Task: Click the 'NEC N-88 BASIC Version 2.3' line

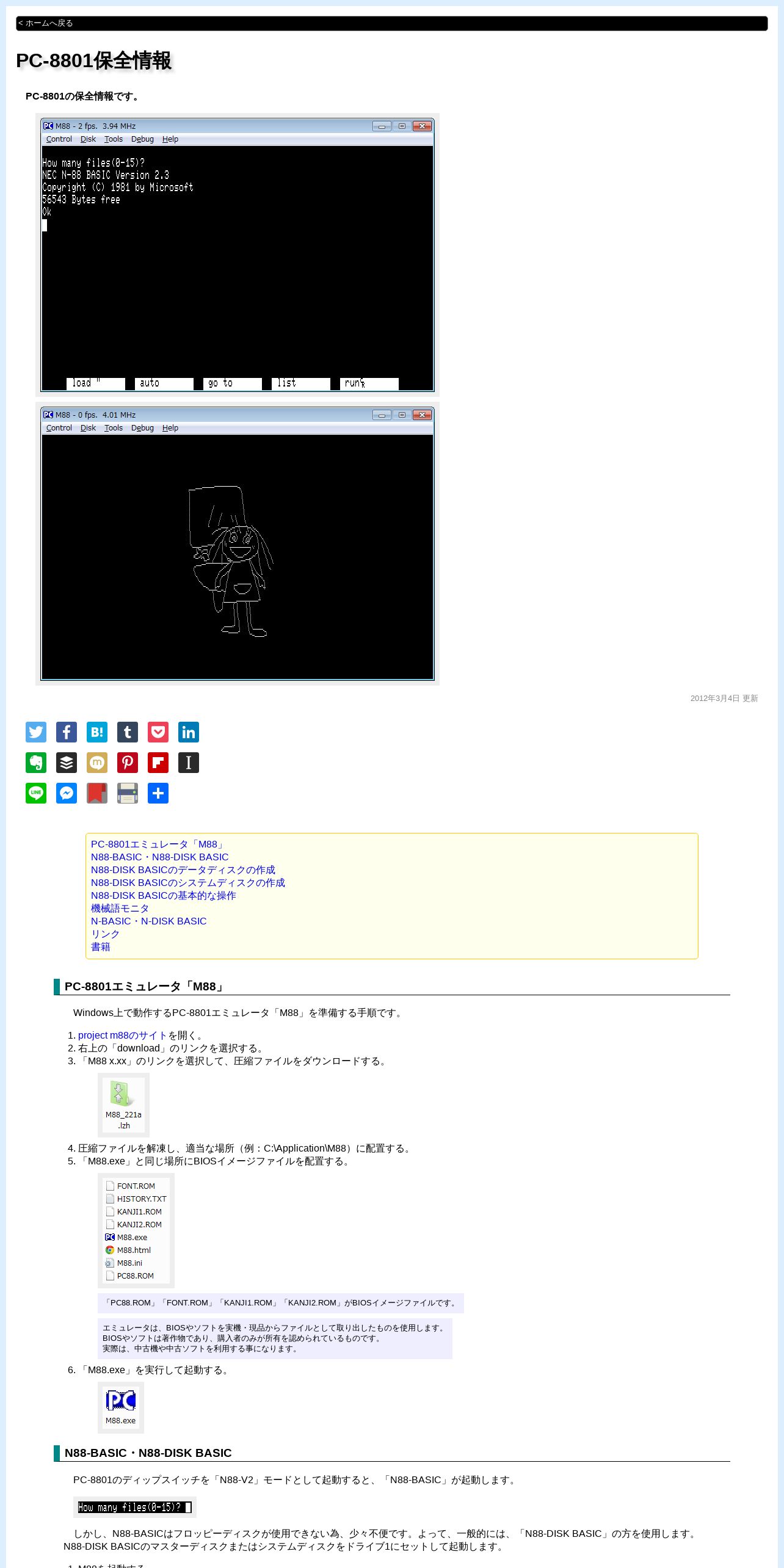Action: pyautogui.click(x=106, y=175)
